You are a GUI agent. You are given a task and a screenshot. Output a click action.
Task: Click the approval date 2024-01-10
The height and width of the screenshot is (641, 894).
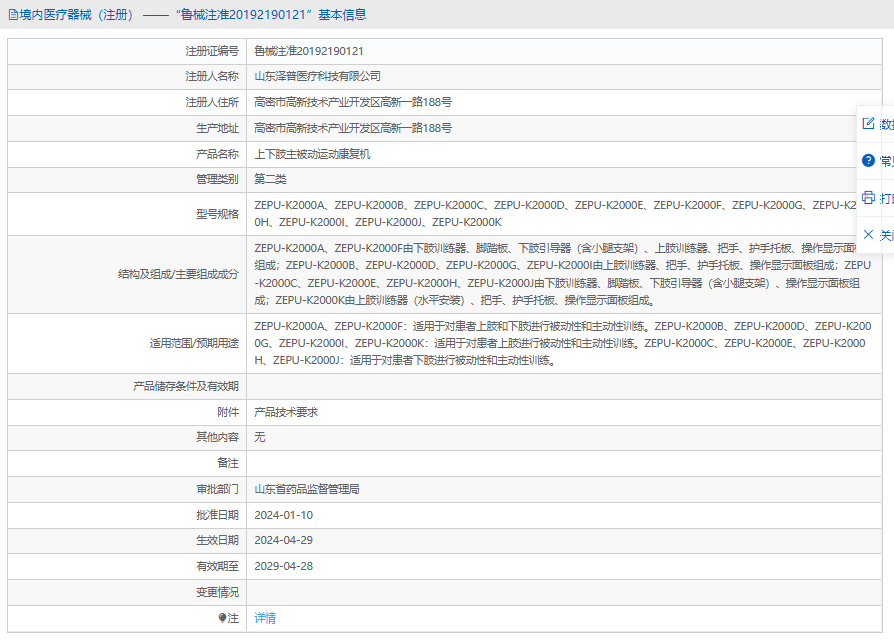[x=283, y=515]
